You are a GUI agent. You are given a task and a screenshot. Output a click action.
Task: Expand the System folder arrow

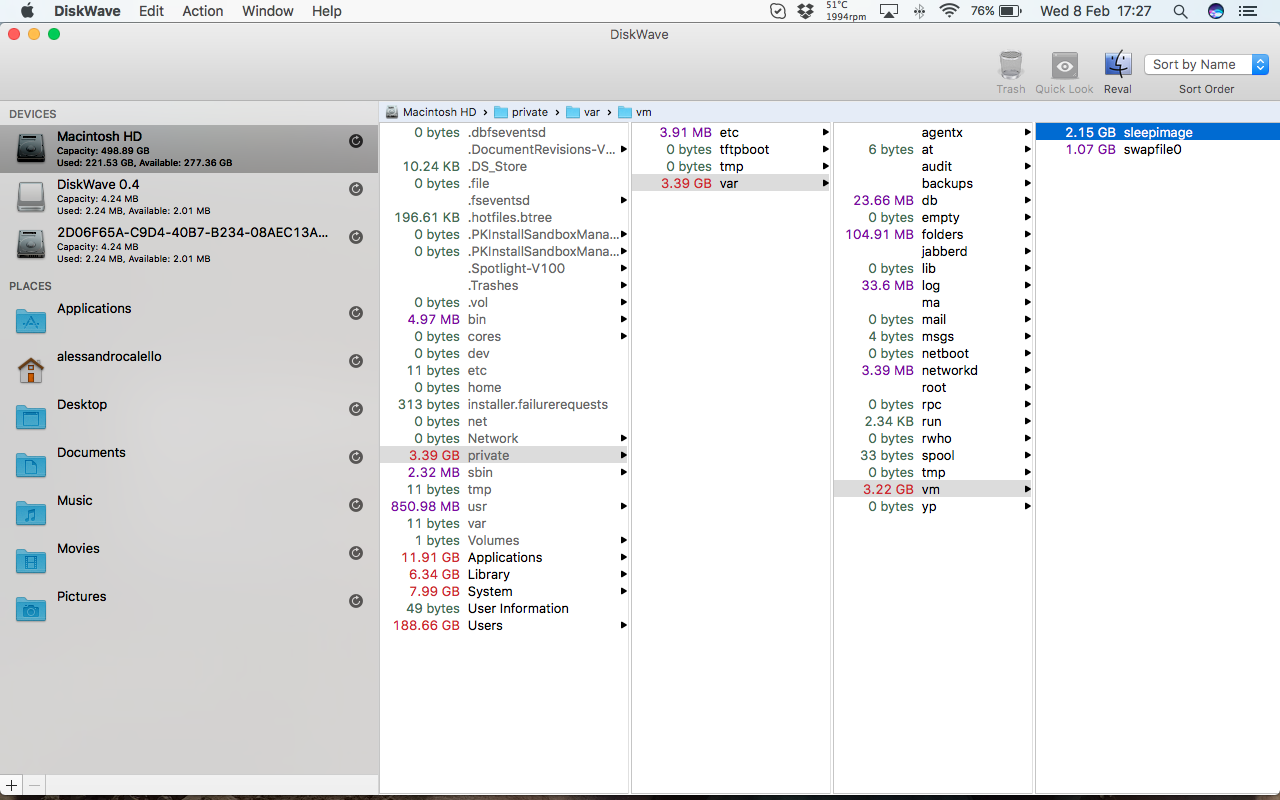click(623, 592)
